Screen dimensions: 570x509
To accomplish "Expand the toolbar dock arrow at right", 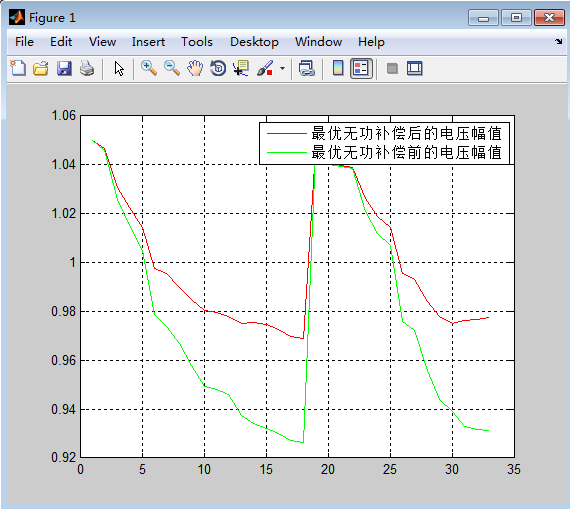I will click(559, 41).
